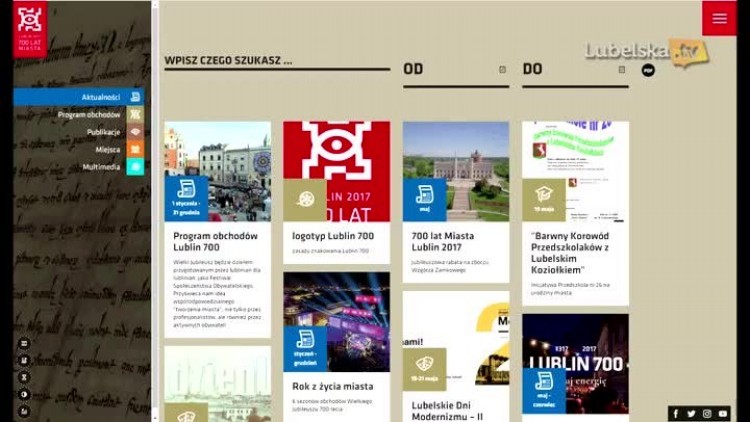
Task: Open the Instagram social icon
Action: 707,413
